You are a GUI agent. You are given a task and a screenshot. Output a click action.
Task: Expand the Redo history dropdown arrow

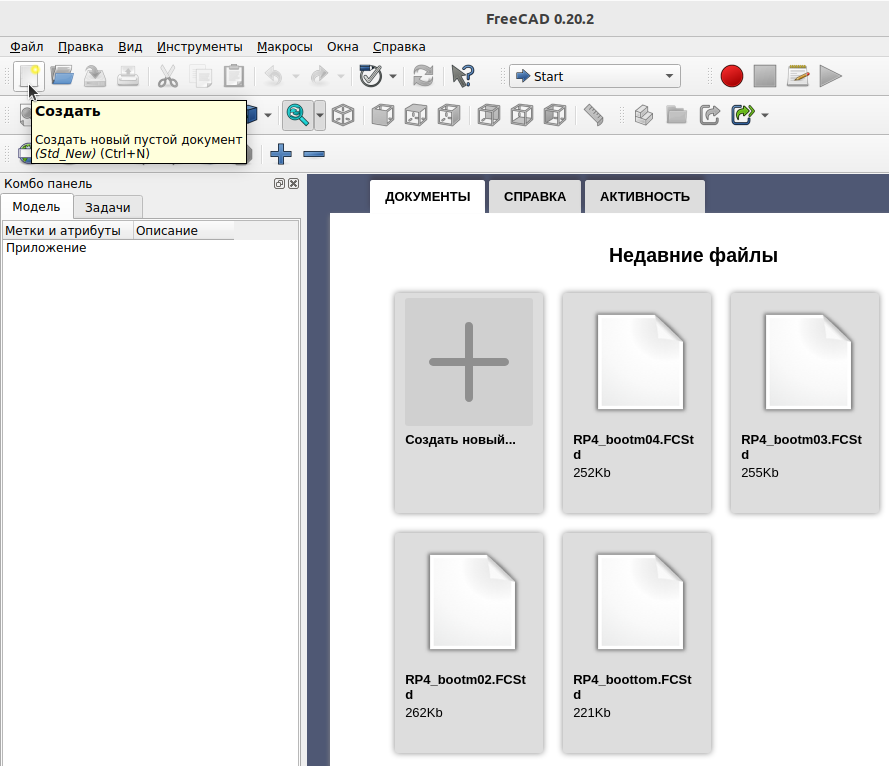(341, 76)
